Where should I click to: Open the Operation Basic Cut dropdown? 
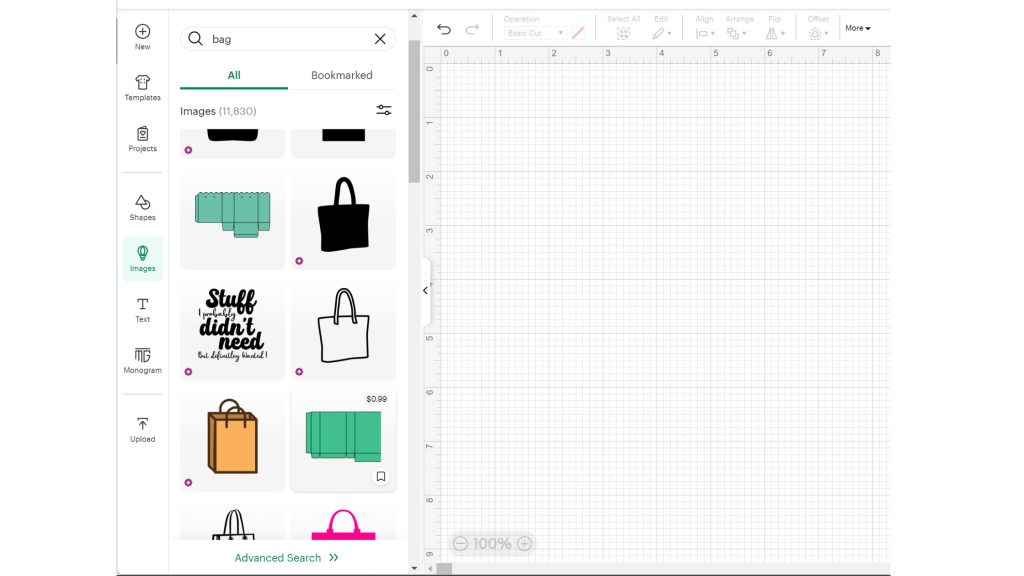click(x=535, y=33)
